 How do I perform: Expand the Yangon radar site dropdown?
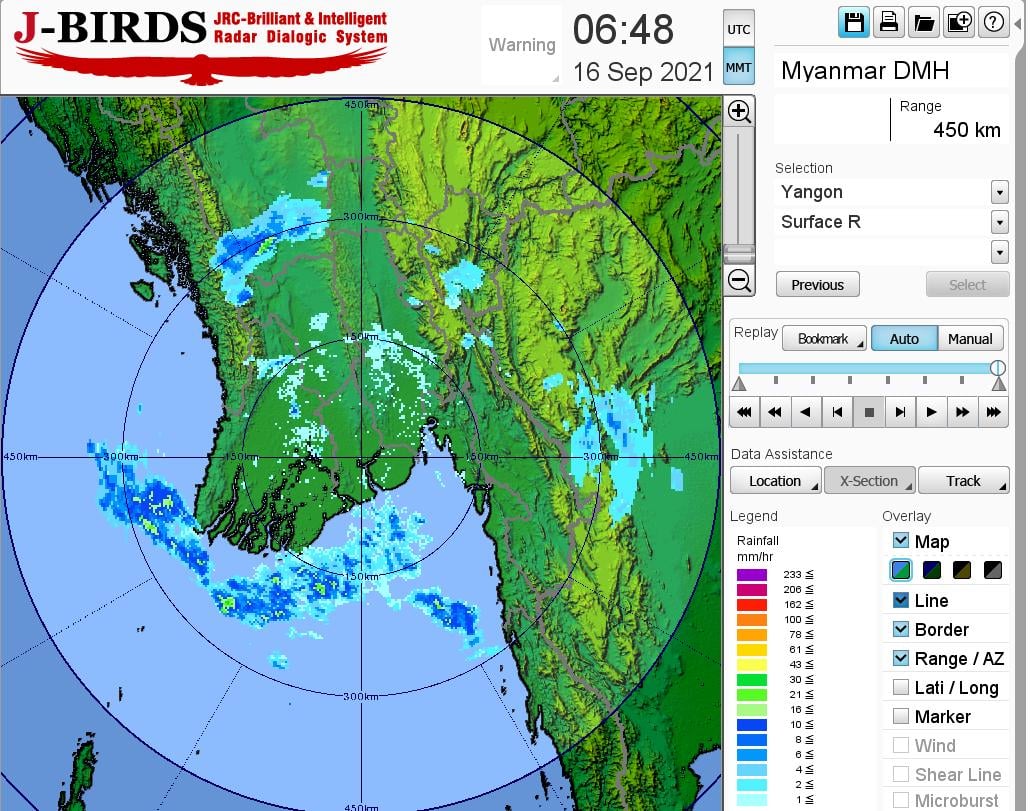point(999,192)
